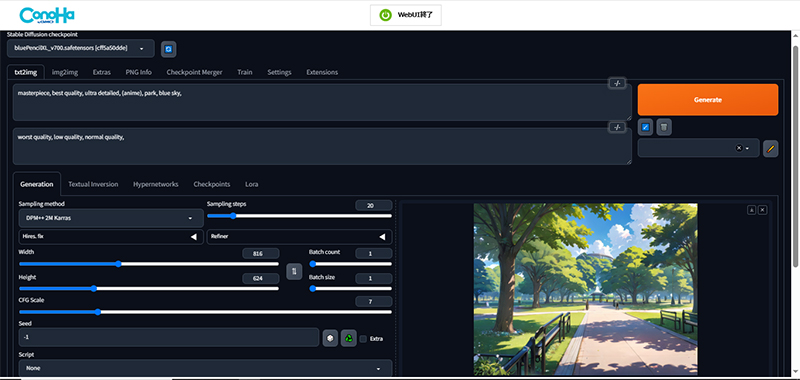Randomize the seed with the dice icon
The height and width of the screenshot is (380, 800).
pyautogui.click(x=330, y=338)
